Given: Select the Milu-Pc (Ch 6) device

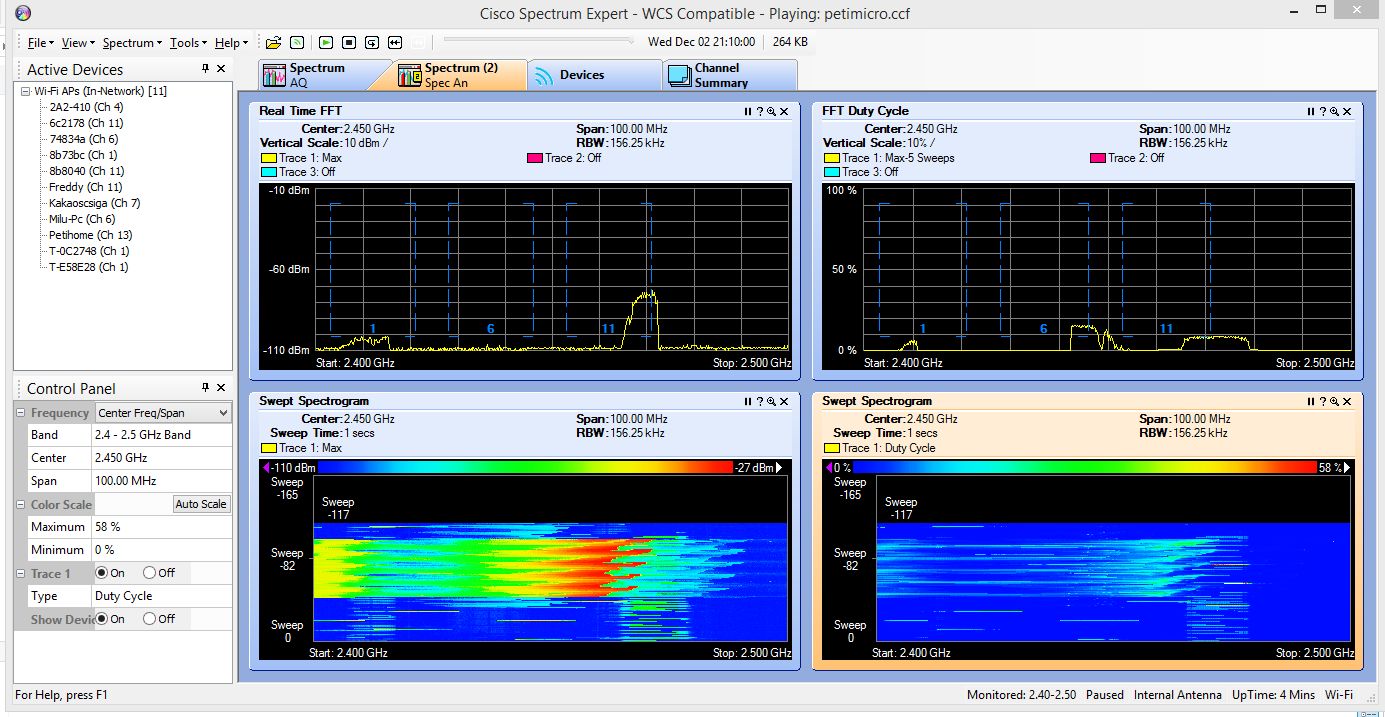Looking at the screenshot, I should coord(82,219).
